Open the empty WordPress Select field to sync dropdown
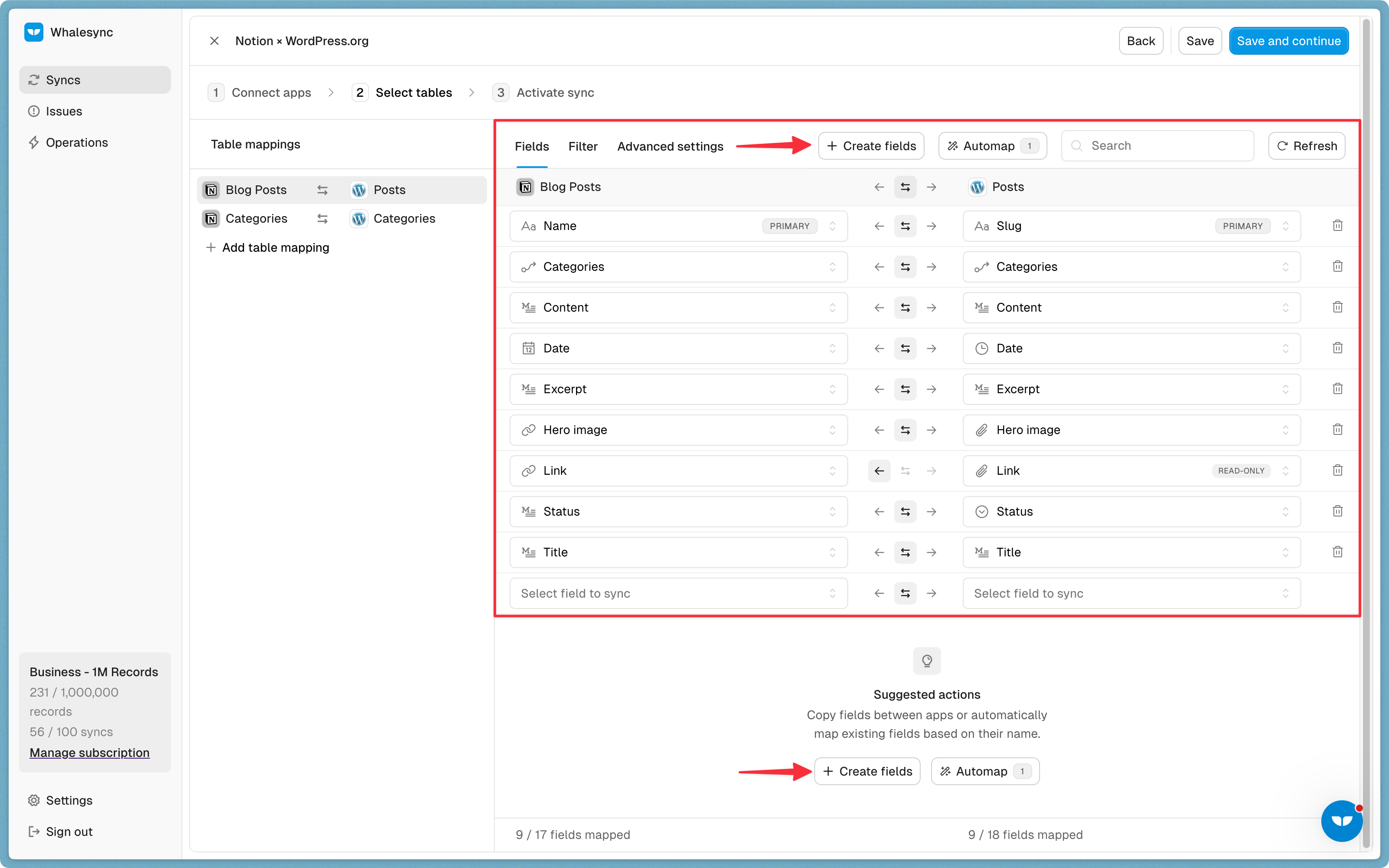1389x868 pixels. (x=1131, y=593)
